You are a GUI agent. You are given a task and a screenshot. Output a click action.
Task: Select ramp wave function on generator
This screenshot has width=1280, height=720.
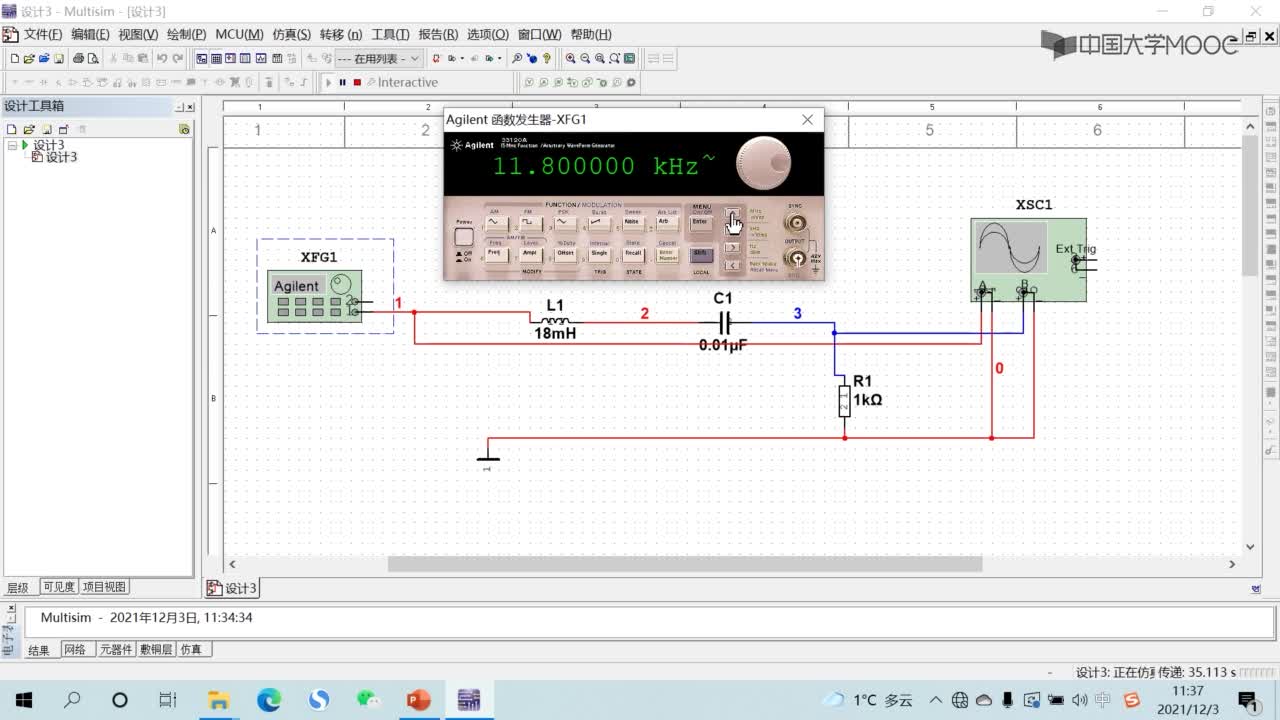[x=598, y=224]
